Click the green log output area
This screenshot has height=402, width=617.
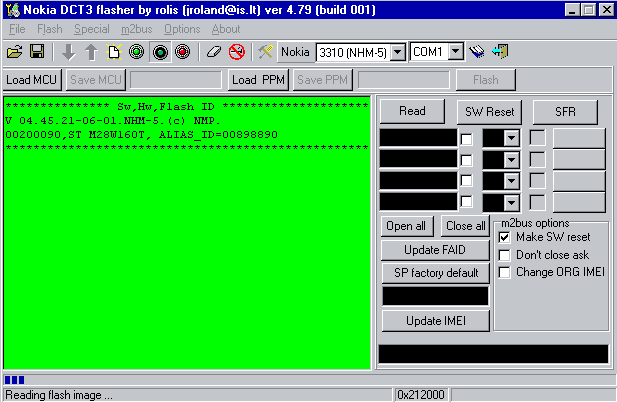(187, 233)
